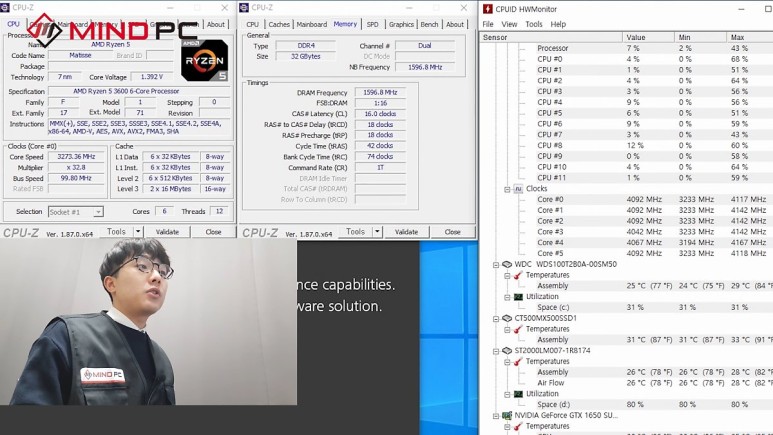Open the View menu in HWMonitor
The image size is (773, 435).
509,24
